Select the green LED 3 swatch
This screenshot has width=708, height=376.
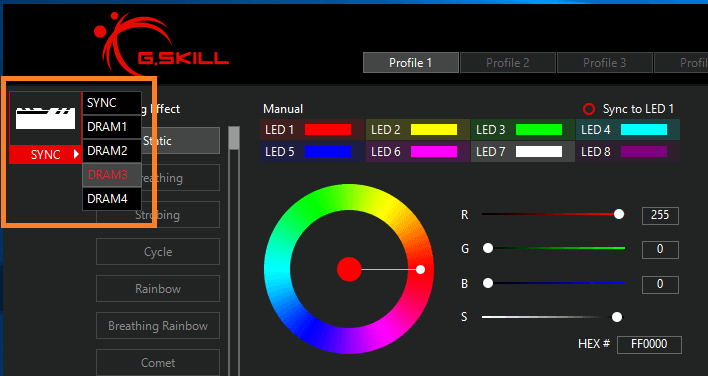pyautogui.click(x=539, y=130)
